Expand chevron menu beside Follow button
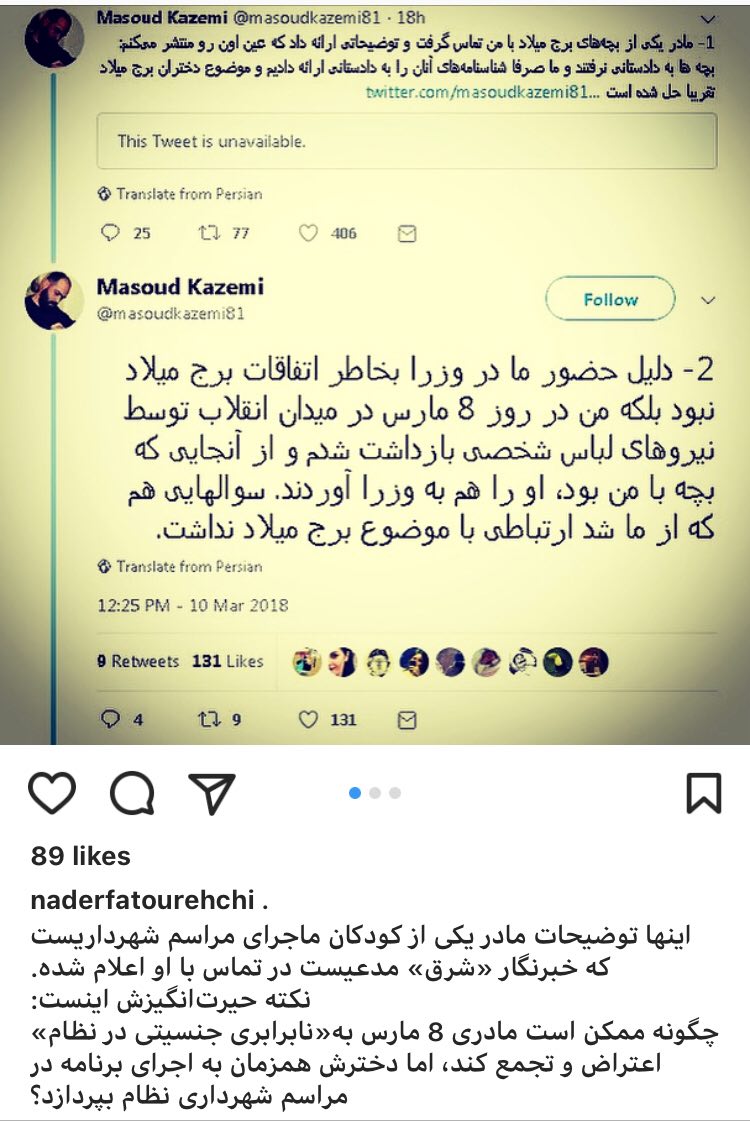This screenshot has height=1121, width=750. (708, 300)
